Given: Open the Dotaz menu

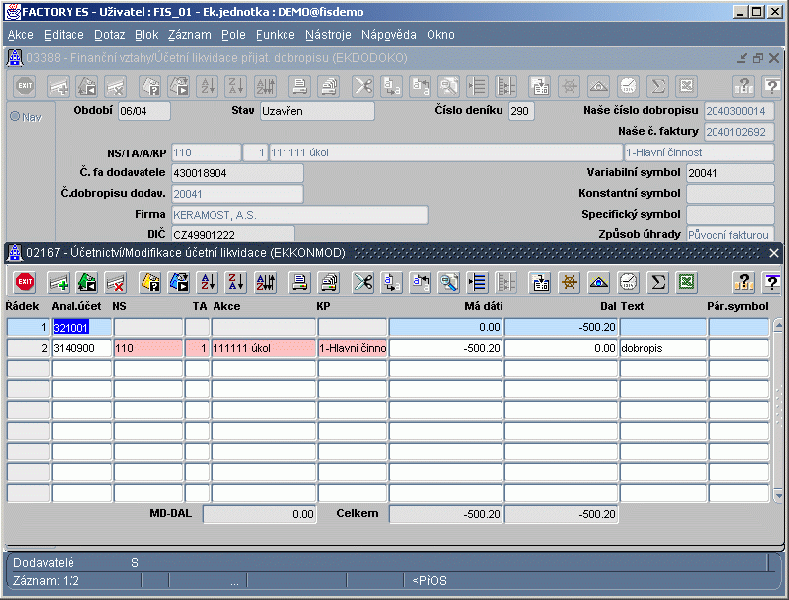Looking at the screenshot, I should [110, 35].
